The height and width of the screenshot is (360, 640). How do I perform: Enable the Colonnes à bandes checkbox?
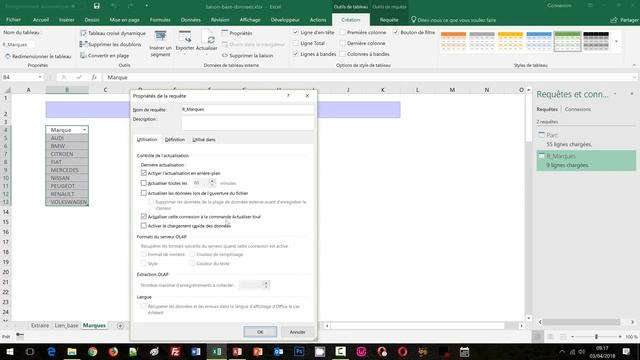(342, 54)
